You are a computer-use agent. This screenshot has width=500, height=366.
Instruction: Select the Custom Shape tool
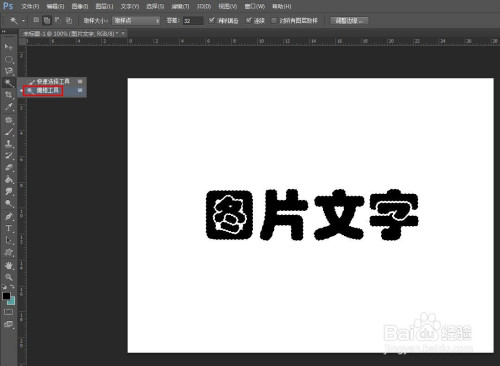(9, 252)
